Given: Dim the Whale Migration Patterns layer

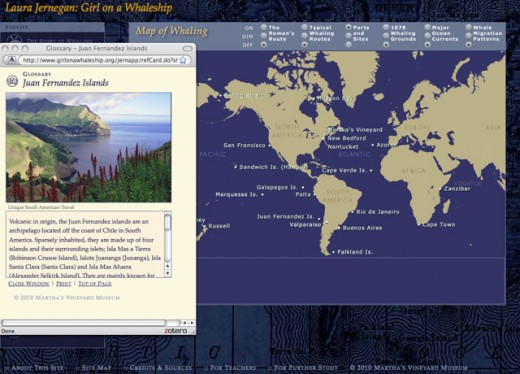Looking at the screenshot, I should 469,36.
